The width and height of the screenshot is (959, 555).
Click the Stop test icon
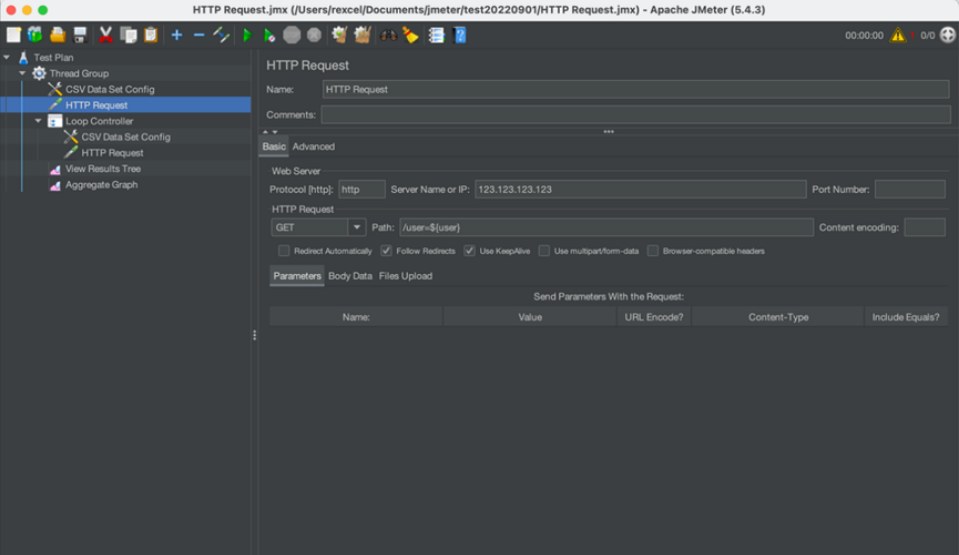292,35
